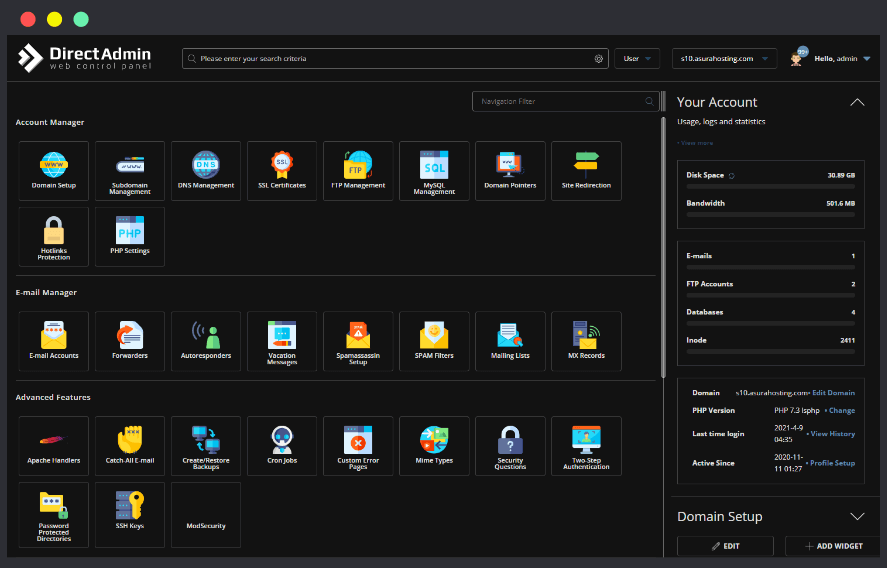Image resolution: width=887 pixels, height=568 pixels.
Task: Open Cron Jobs tile
Action: [x=282, y=446]
